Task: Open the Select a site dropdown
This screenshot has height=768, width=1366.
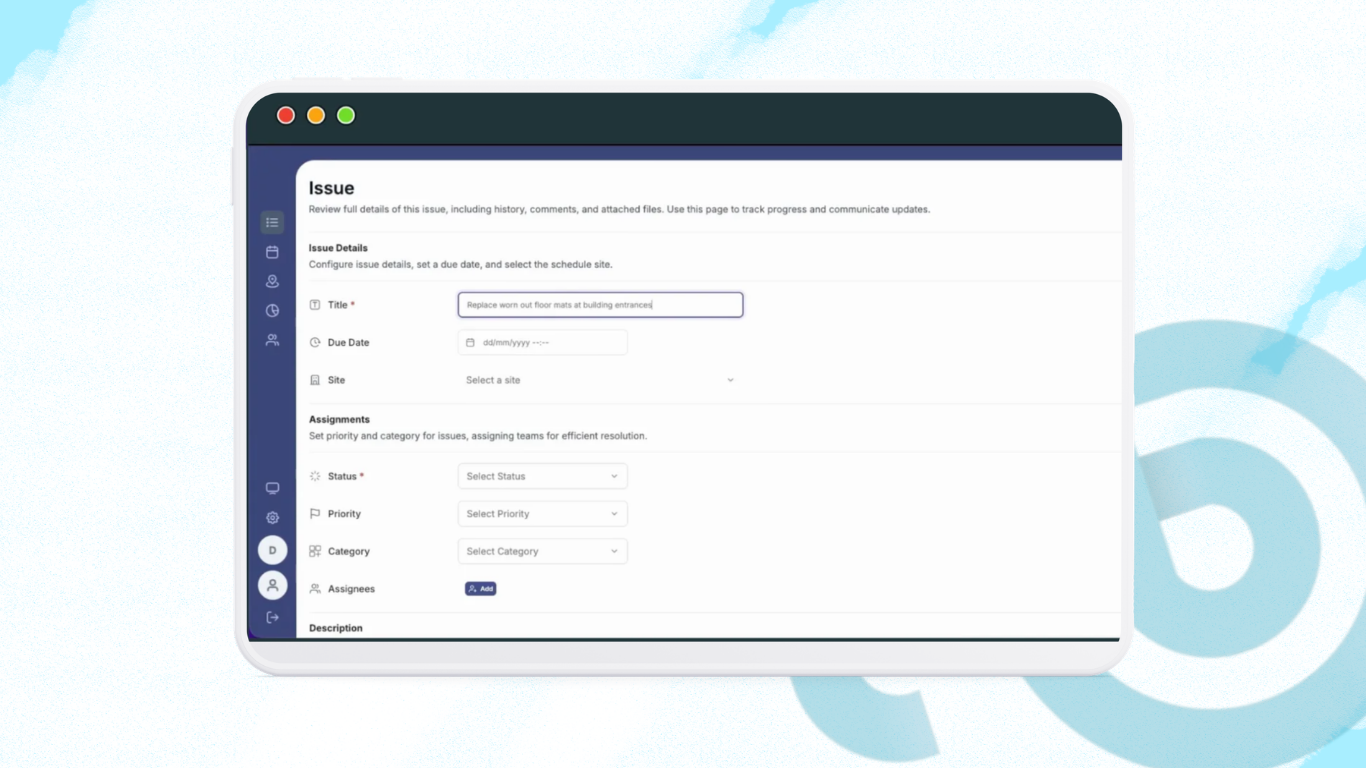Action: point(600,380)
